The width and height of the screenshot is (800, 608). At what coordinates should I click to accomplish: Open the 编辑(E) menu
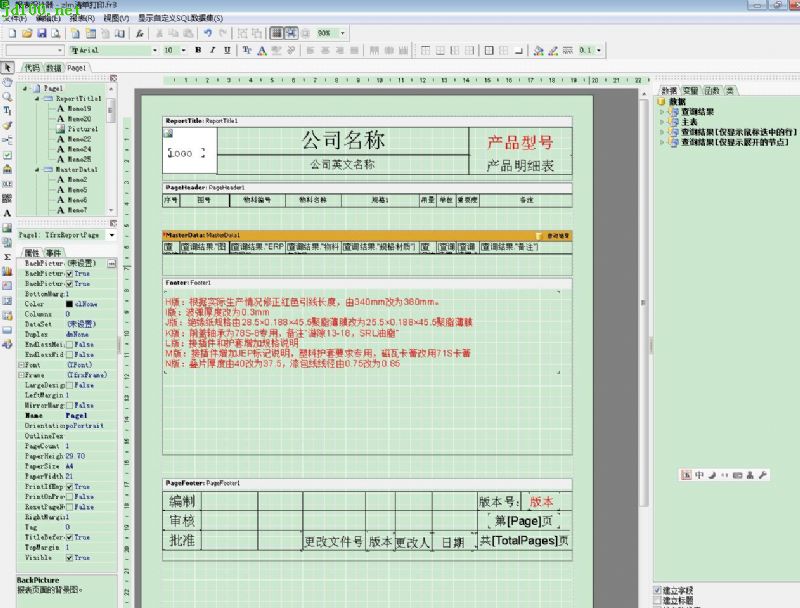pyautogui.click(x=48, y=18)
